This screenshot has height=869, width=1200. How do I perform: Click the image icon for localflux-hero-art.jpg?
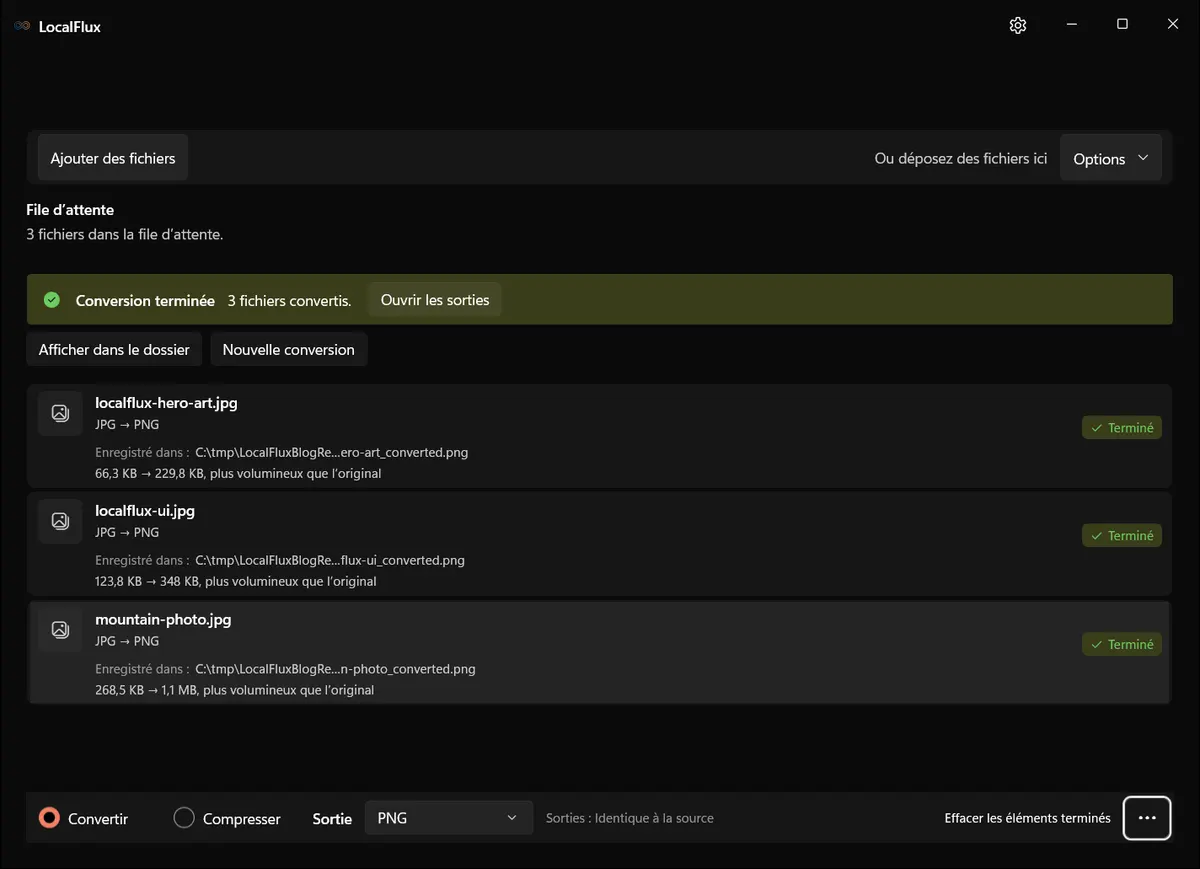(60, 413)
